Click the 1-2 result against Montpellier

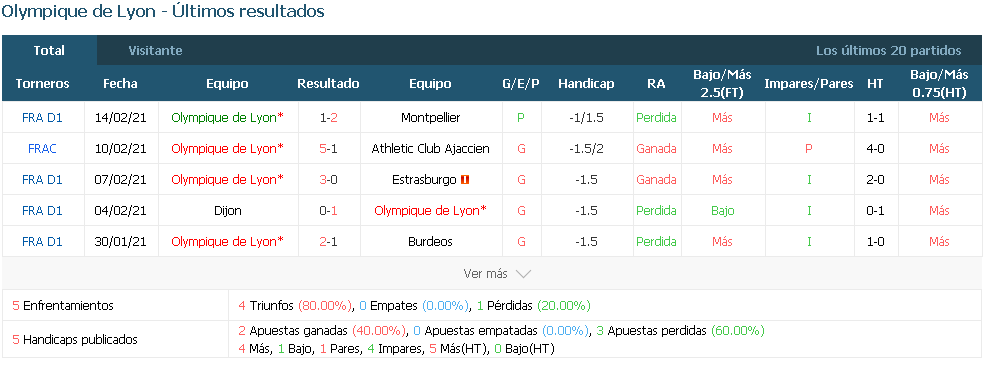328,117
